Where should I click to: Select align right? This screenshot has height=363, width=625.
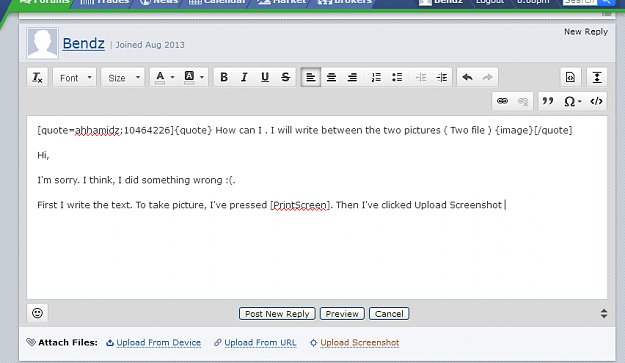click(x=352, y=77)
